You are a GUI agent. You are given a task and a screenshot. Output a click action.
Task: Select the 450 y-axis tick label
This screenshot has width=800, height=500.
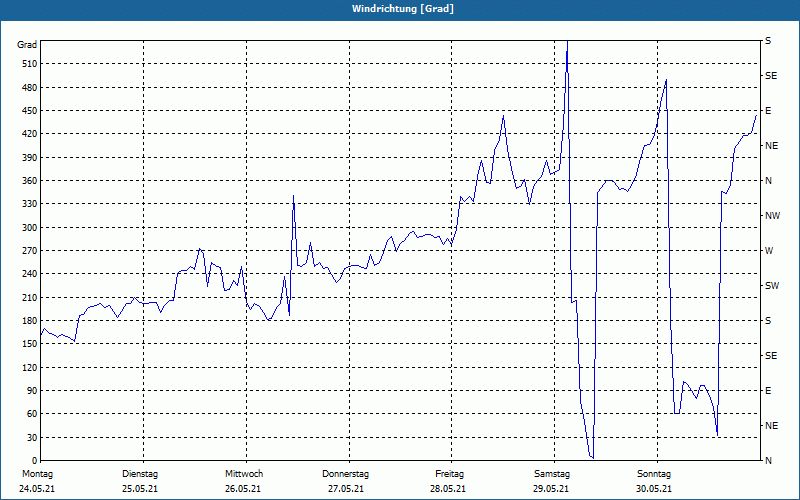point(30,111)
